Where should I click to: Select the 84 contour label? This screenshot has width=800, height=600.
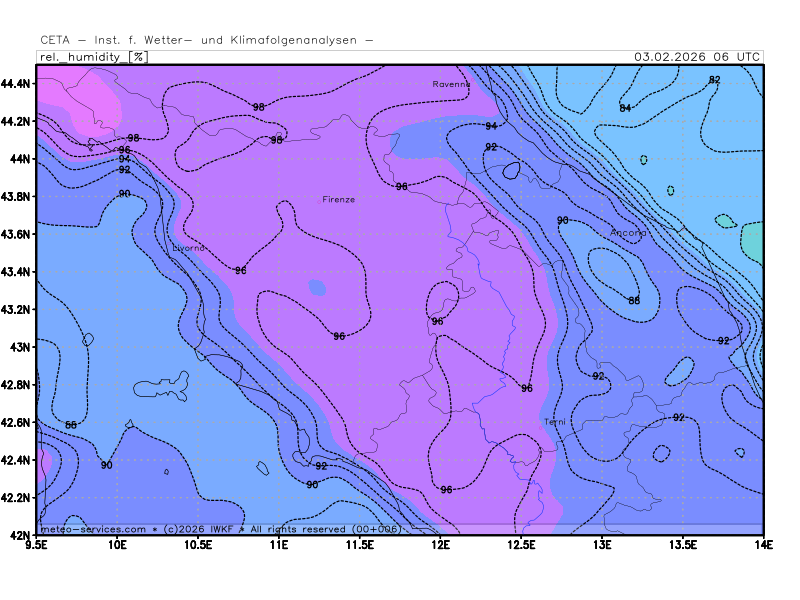(625, 108)
